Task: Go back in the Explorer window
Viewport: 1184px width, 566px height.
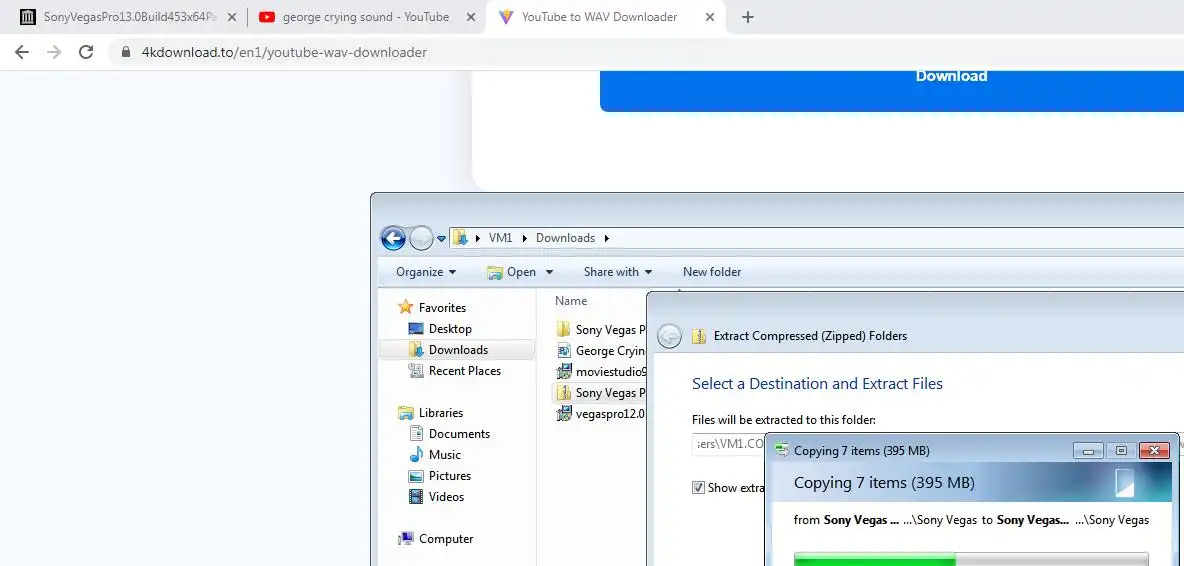Action: coord(393,238)
